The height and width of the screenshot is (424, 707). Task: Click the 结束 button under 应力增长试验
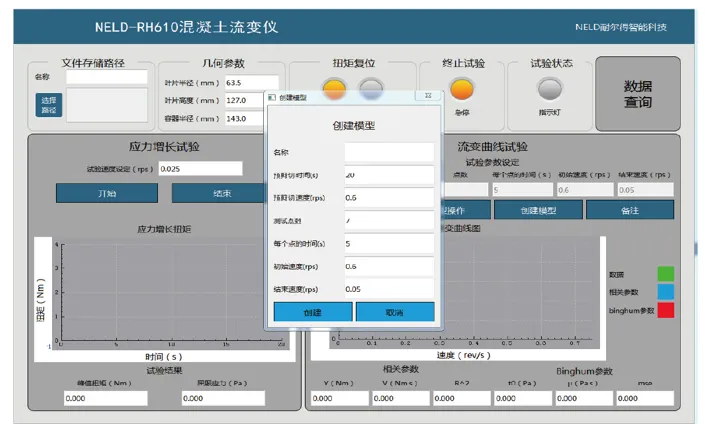(x=217, y=193)
